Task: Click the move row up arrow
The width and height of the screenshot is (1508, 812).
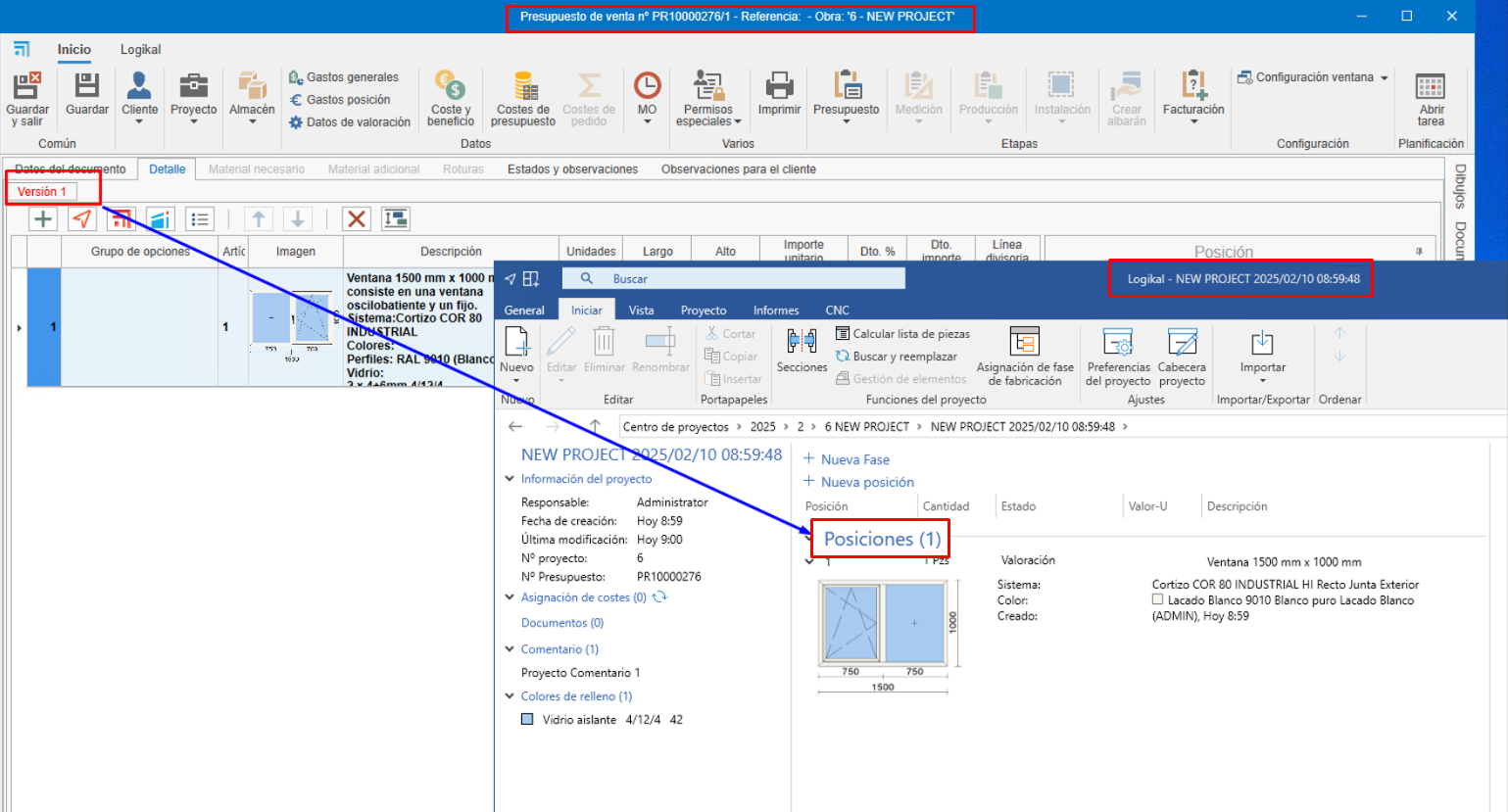Action: [x=259, y=219]
